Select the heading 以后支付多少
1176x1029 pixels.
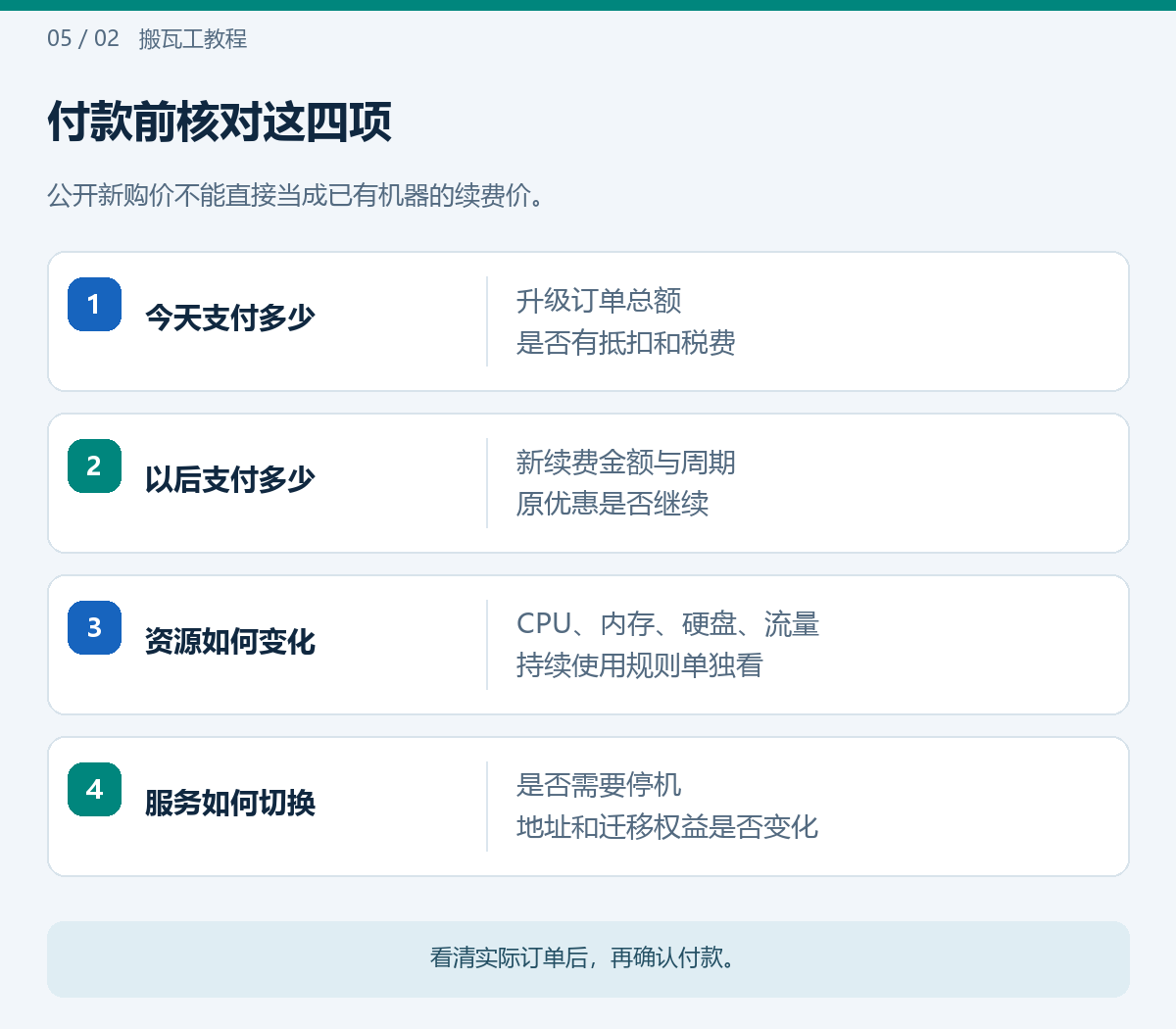(230, 479)
